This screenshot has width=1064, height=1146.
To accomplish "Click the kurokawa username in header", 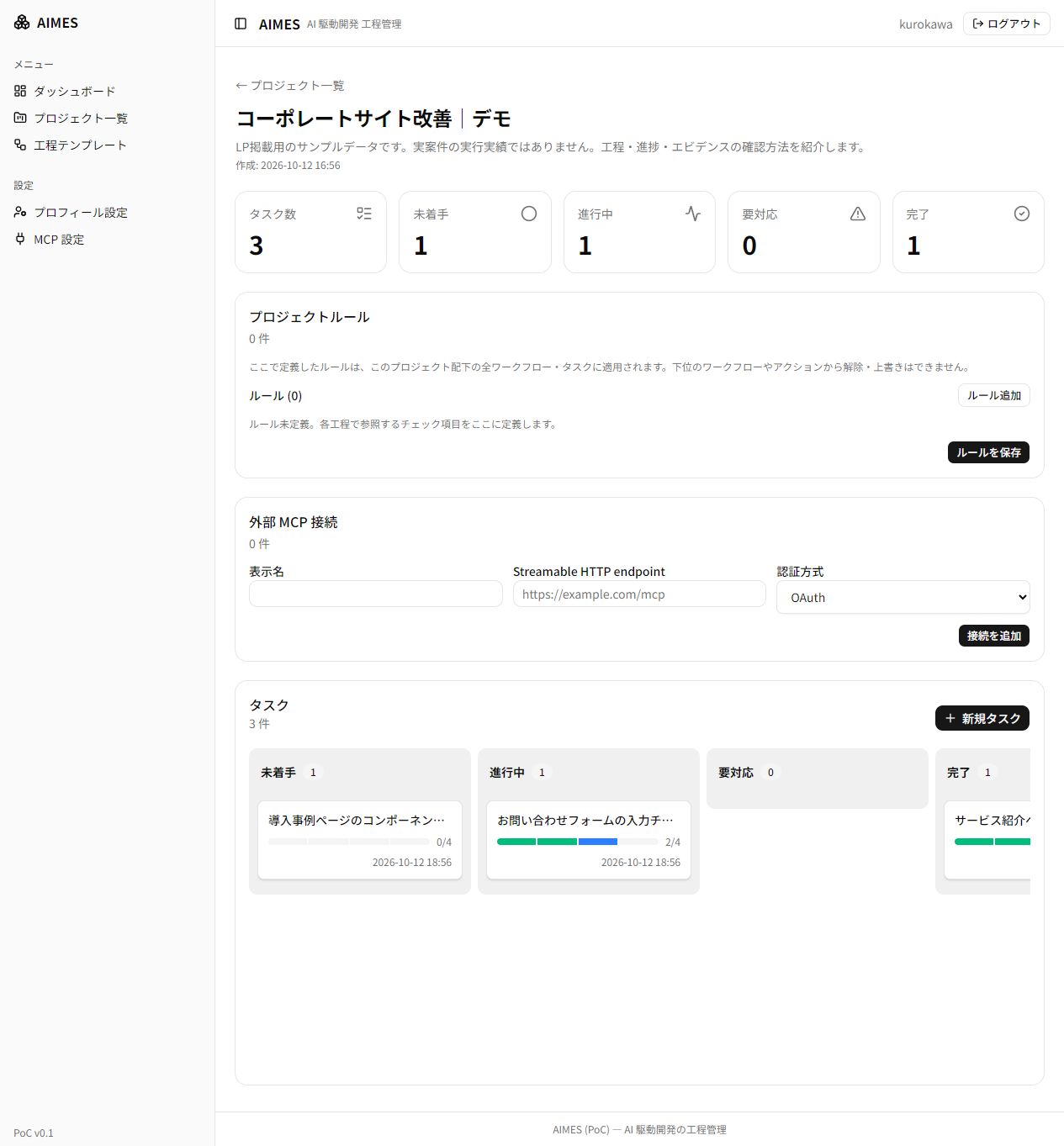I will tap(925, 24).
